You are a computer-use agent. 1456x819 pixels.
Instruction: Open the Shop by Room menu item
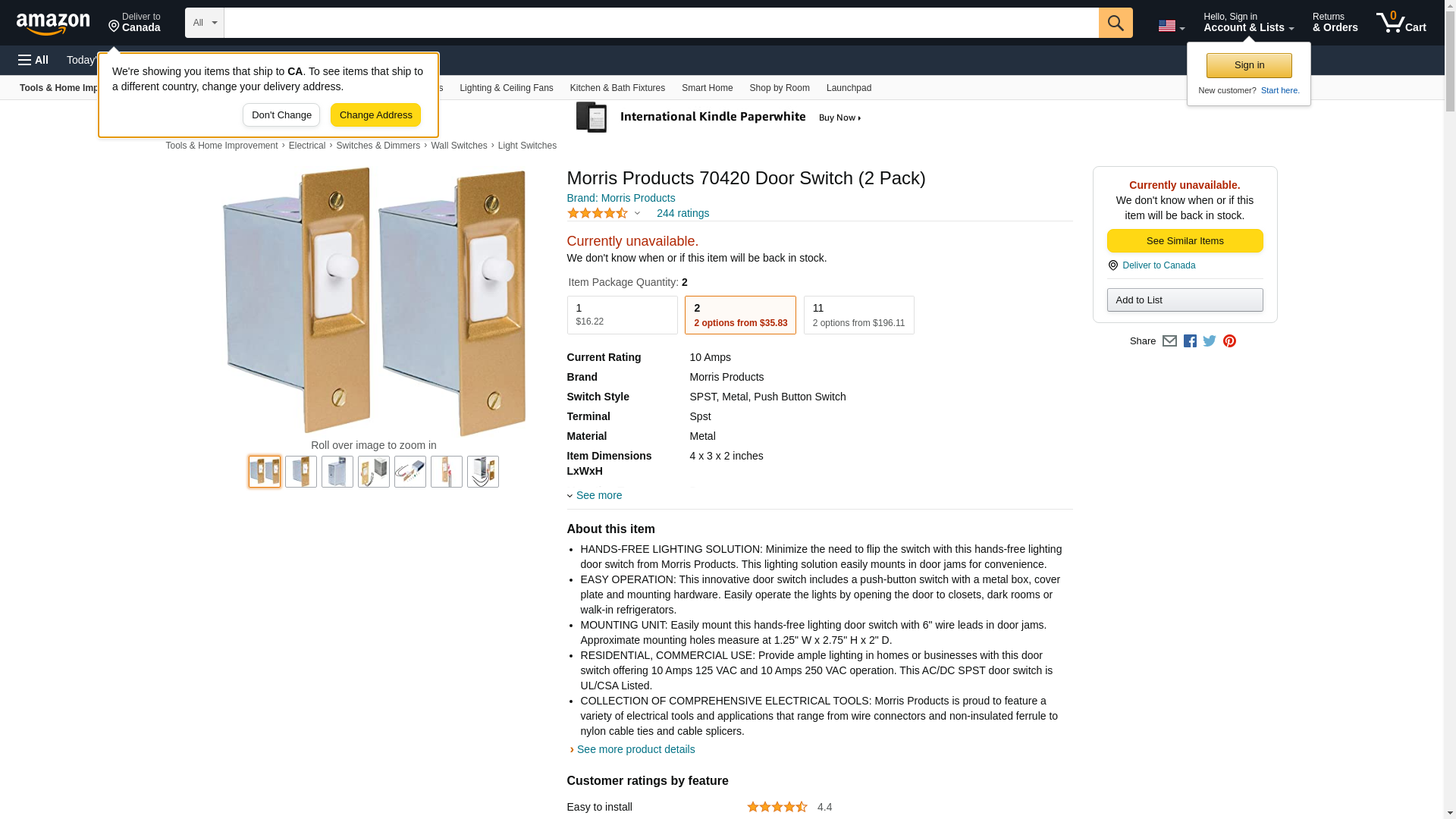coord(779,88)
